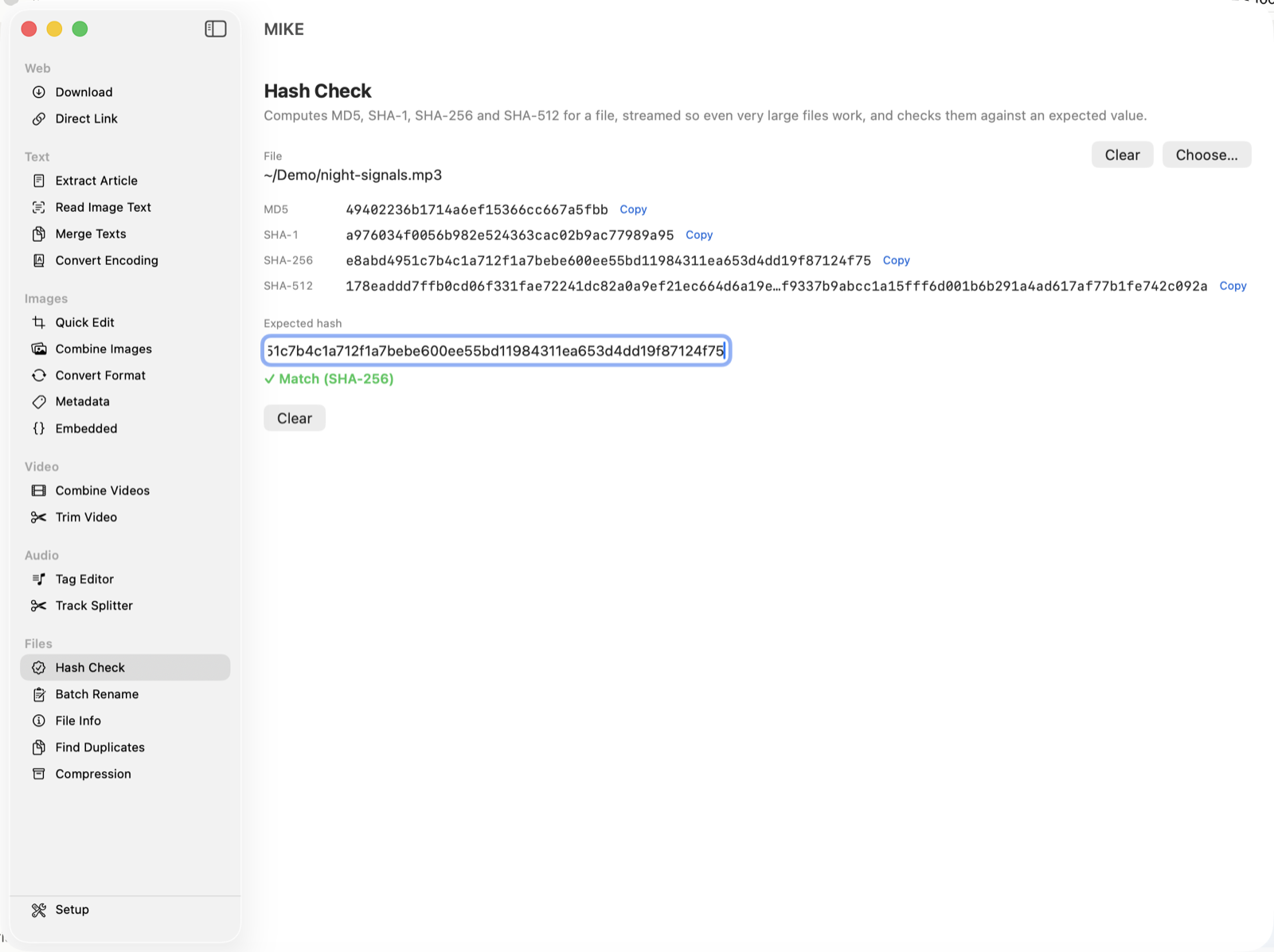Click the File Info circle icon

coord(38,720)
